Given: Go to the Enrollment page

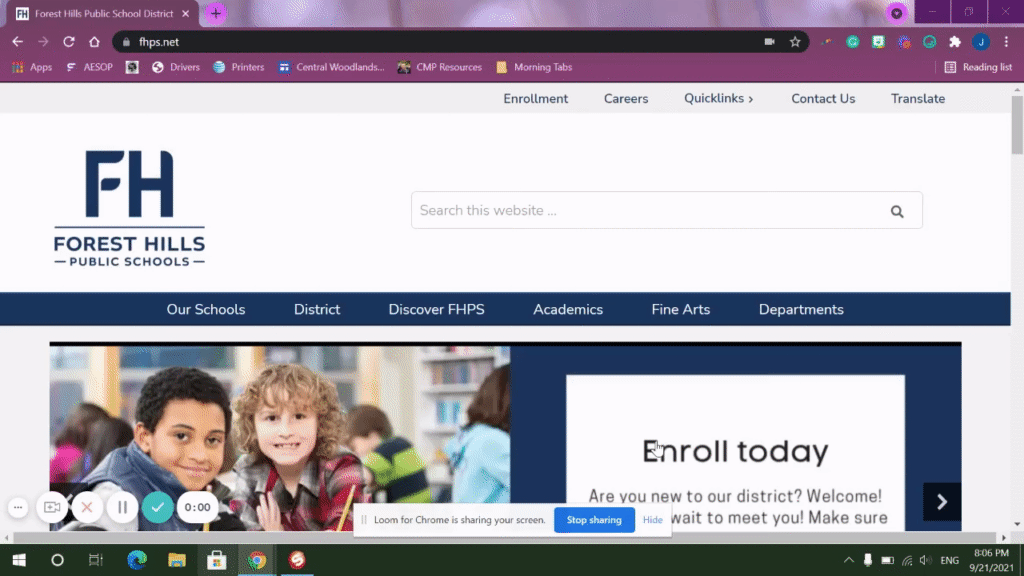Looking at the screenshot, I should point(536,99).
